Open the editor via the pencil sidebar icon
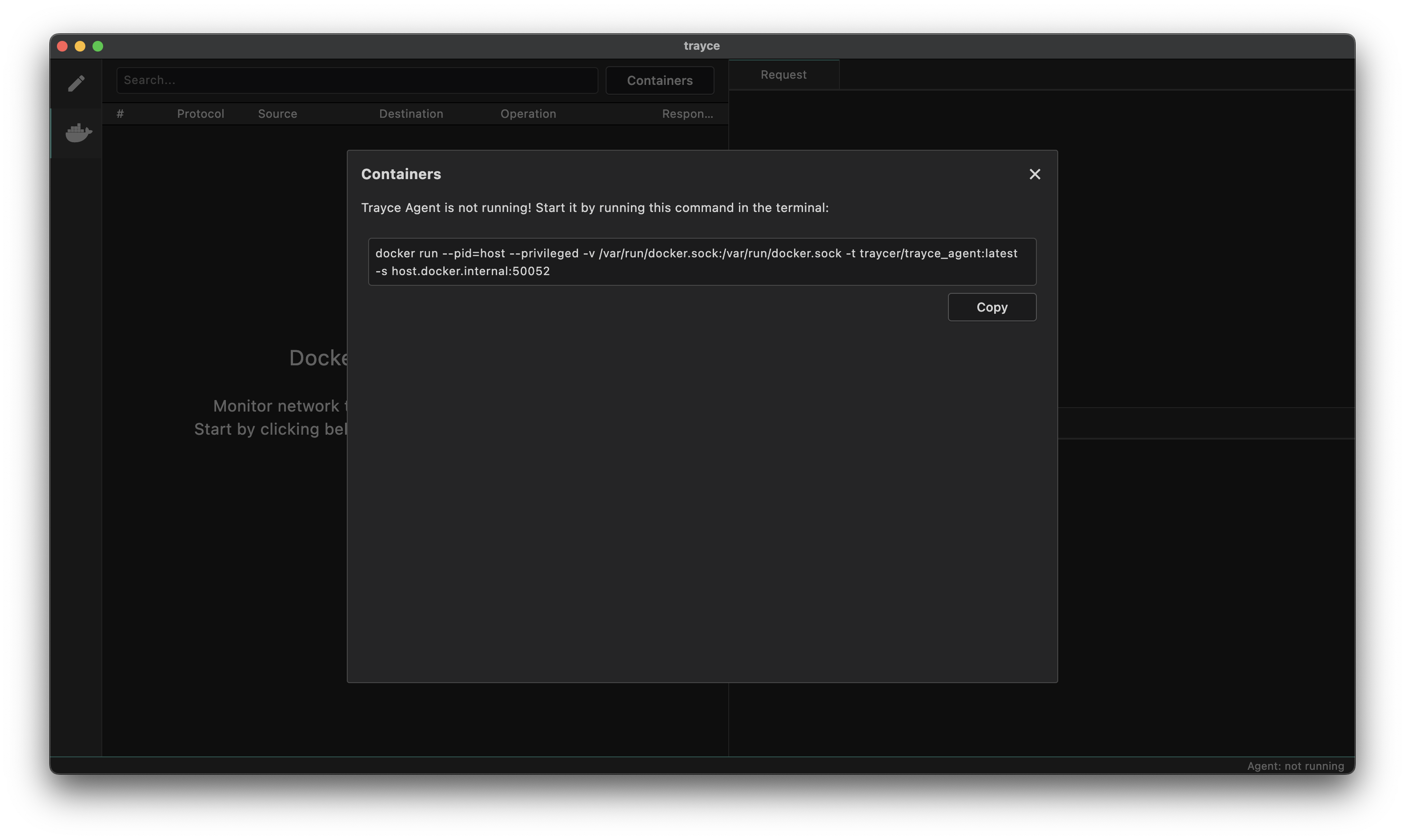The width and height of the screenshot is (1405, 840). pyautogui.click(x=76, y=83)
